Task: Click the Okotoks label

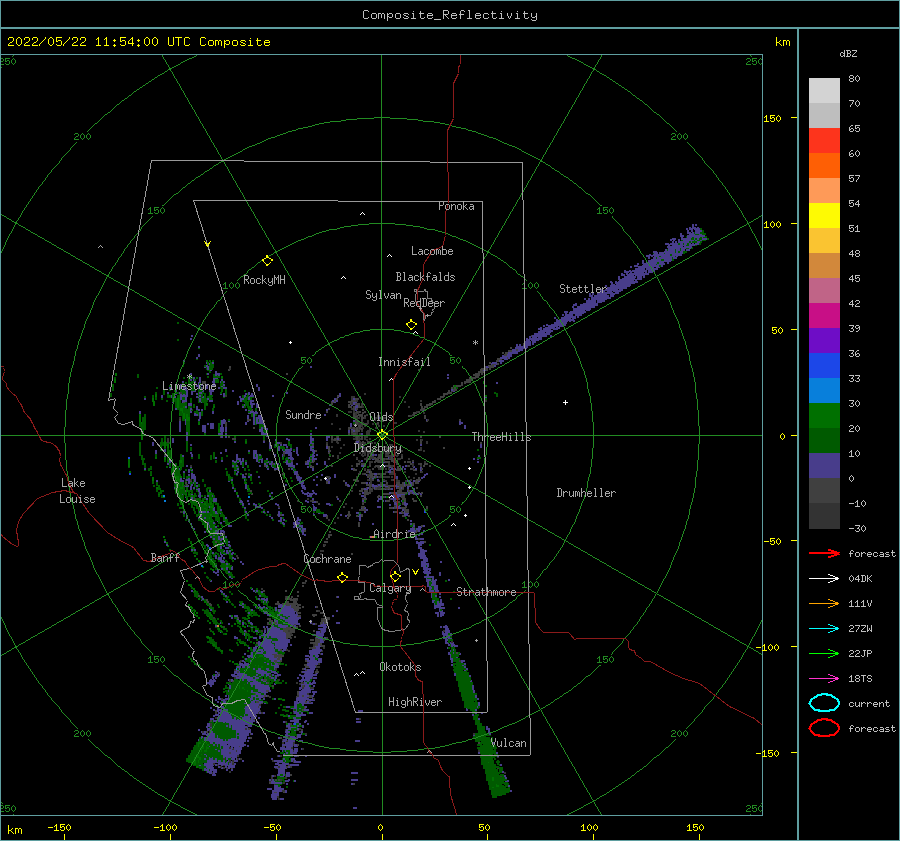Action: point(400,667)
